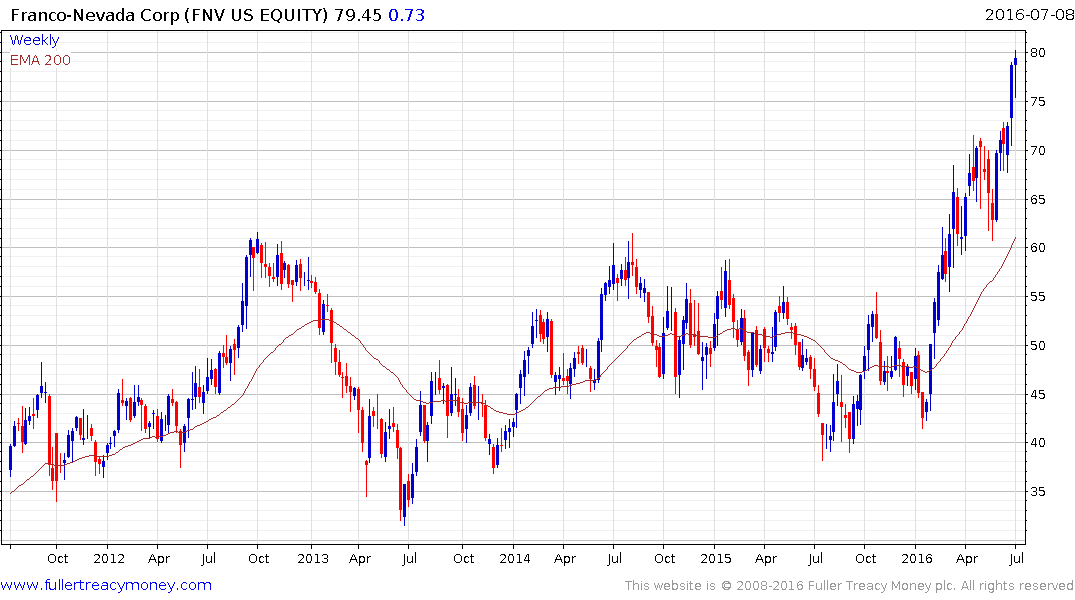This screenshot has width=1075, height=600.
Task: Click the copyright notice for Fuller Treacy Money
Action: [849, 586]
